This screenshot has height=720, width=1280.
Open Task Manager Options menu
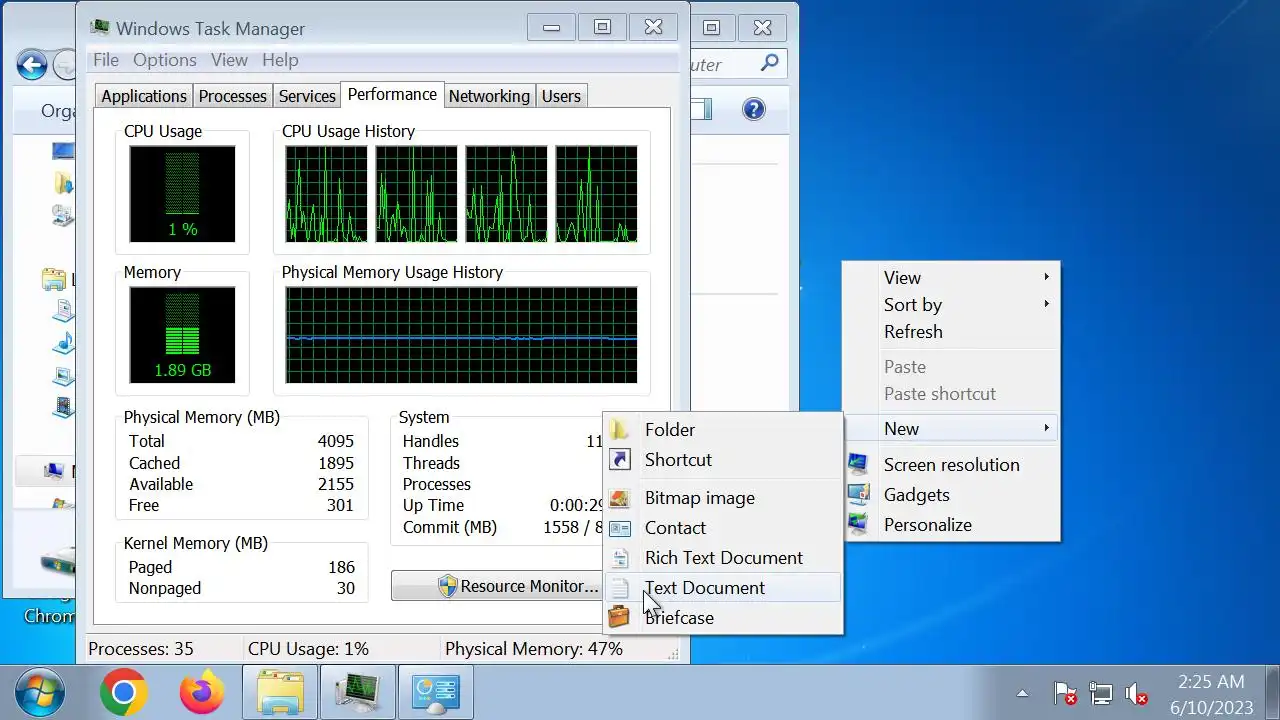click(164, 60)
